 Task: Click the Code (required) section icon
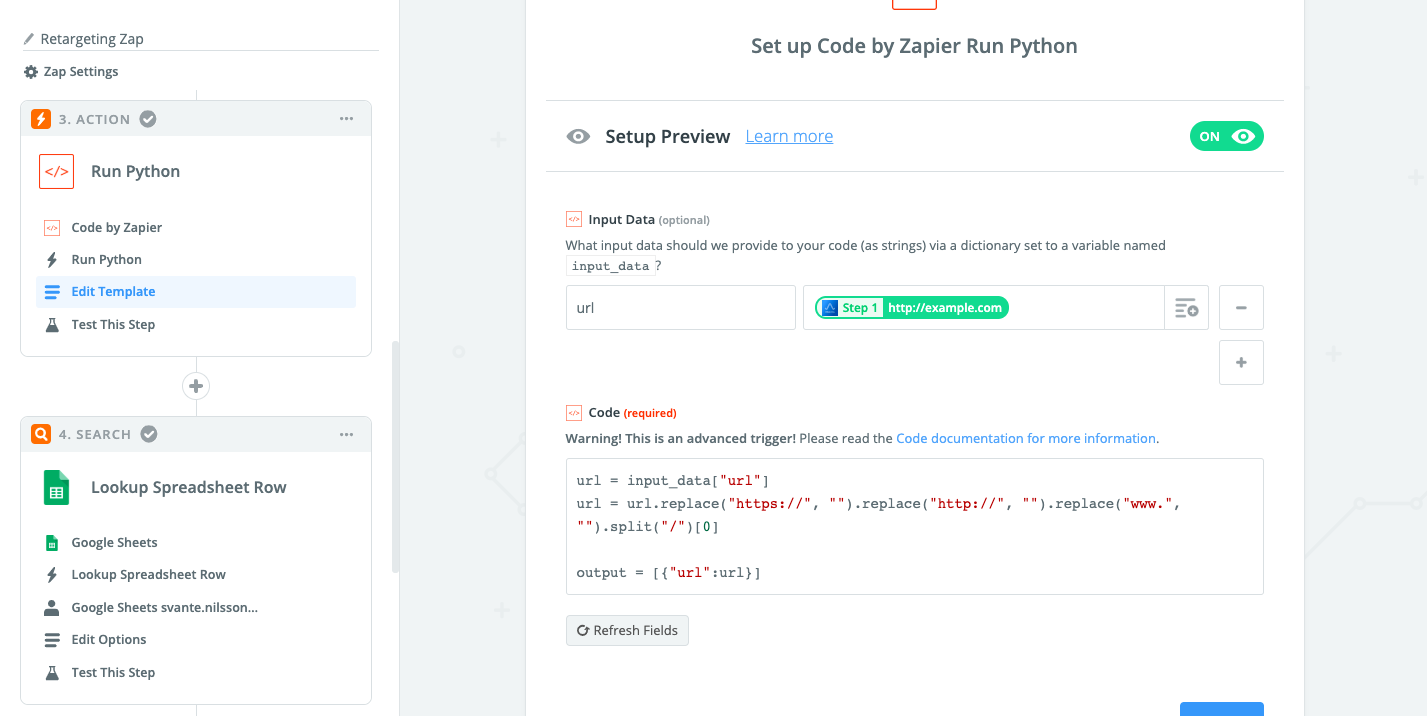[x=574, y=412]
